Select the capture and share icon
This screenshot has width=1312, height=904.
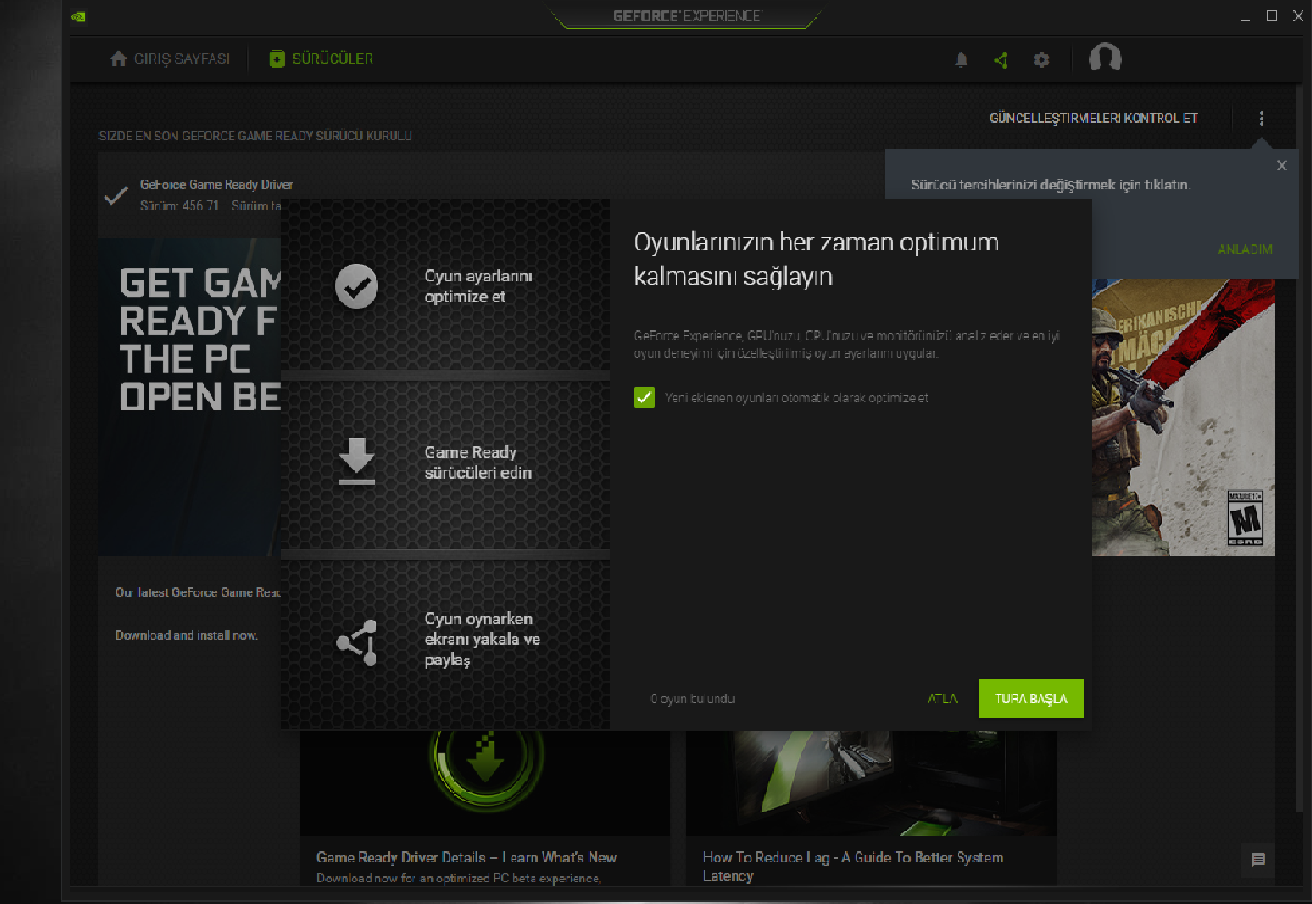356,642
